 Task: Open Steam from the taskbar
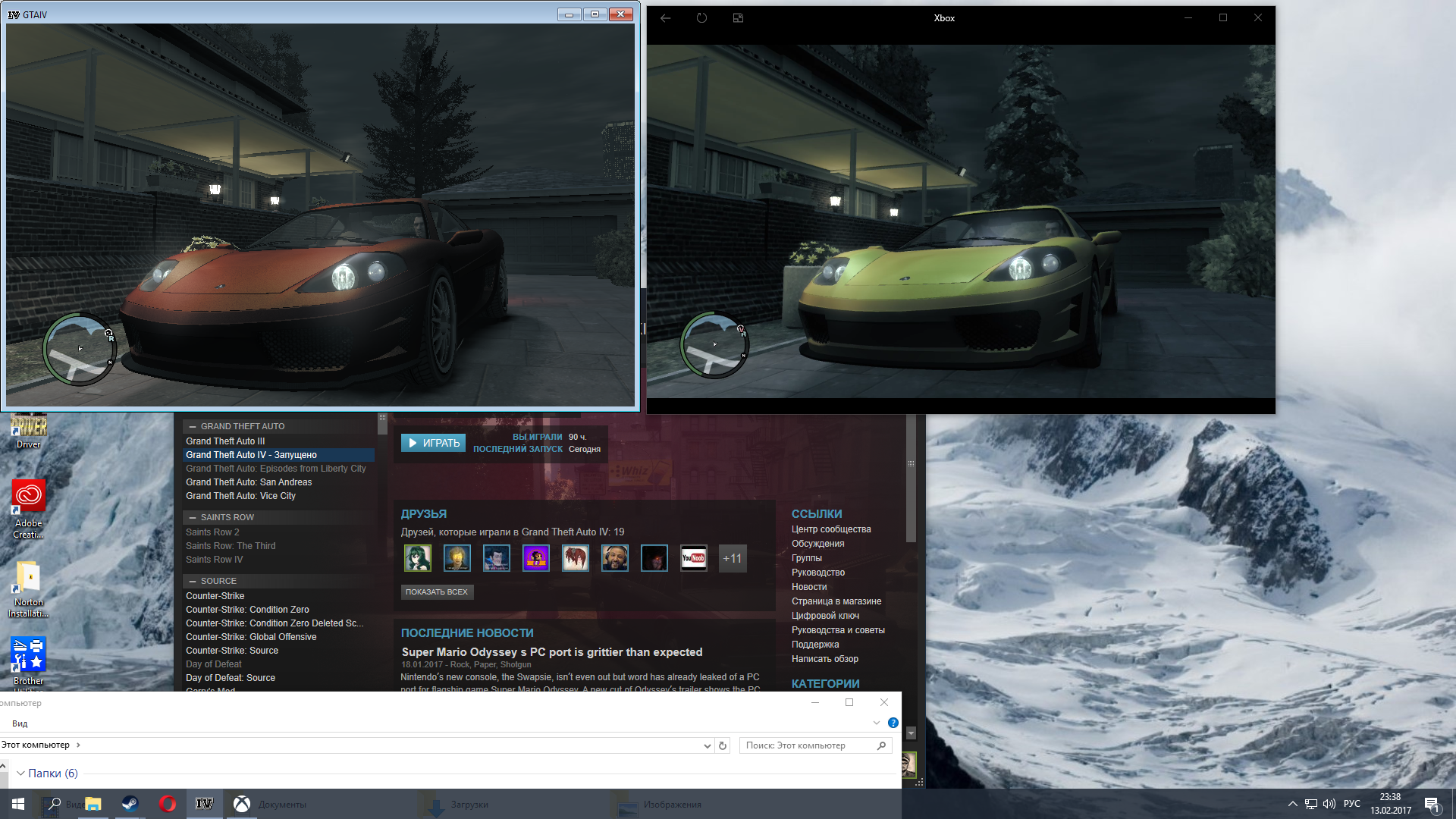click(x=130, y=804)
